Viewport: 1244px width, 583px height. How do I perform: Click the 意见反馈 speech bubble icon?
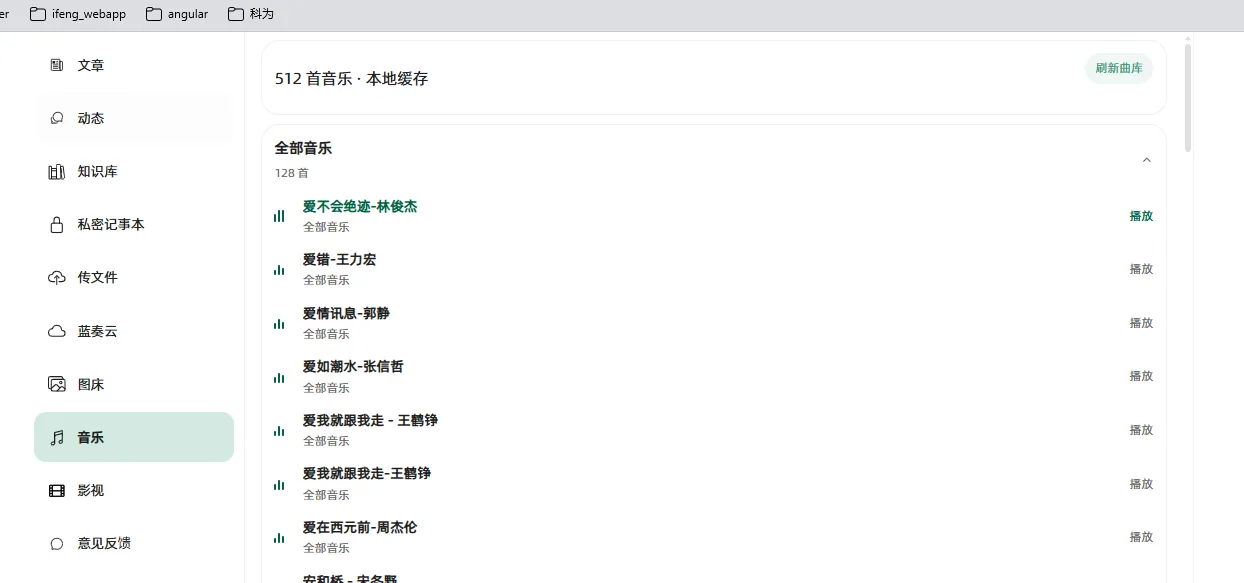[57, 543]
